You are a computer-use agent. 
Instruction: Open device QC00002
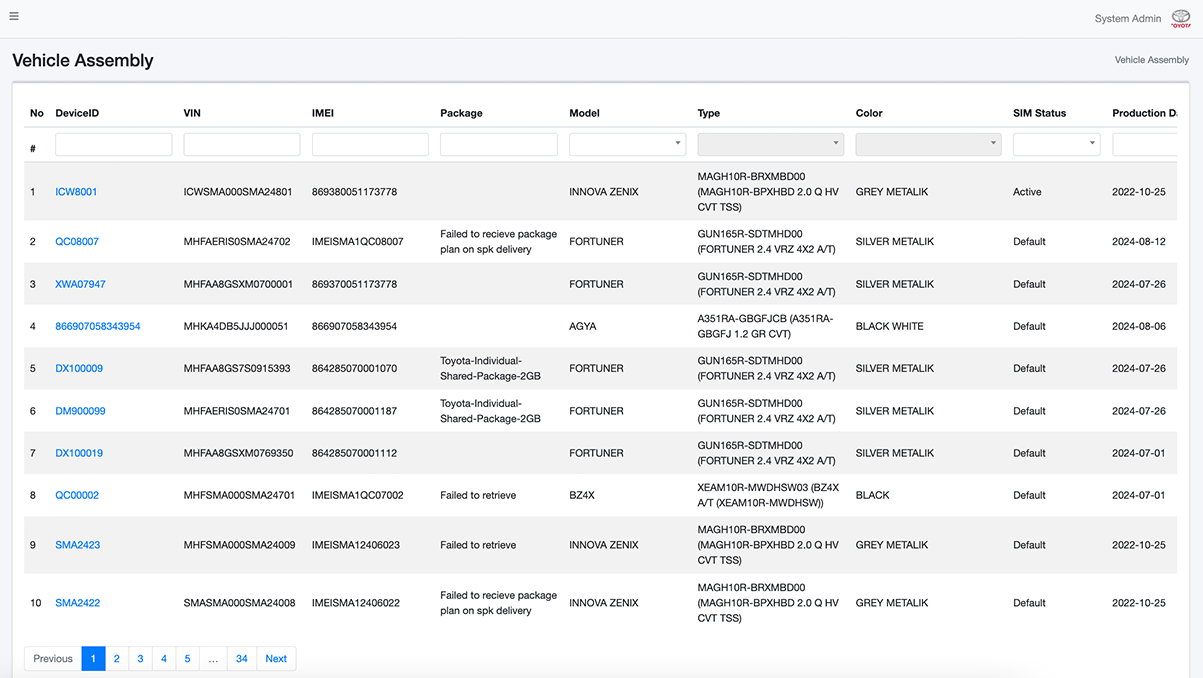click(77, 495)
